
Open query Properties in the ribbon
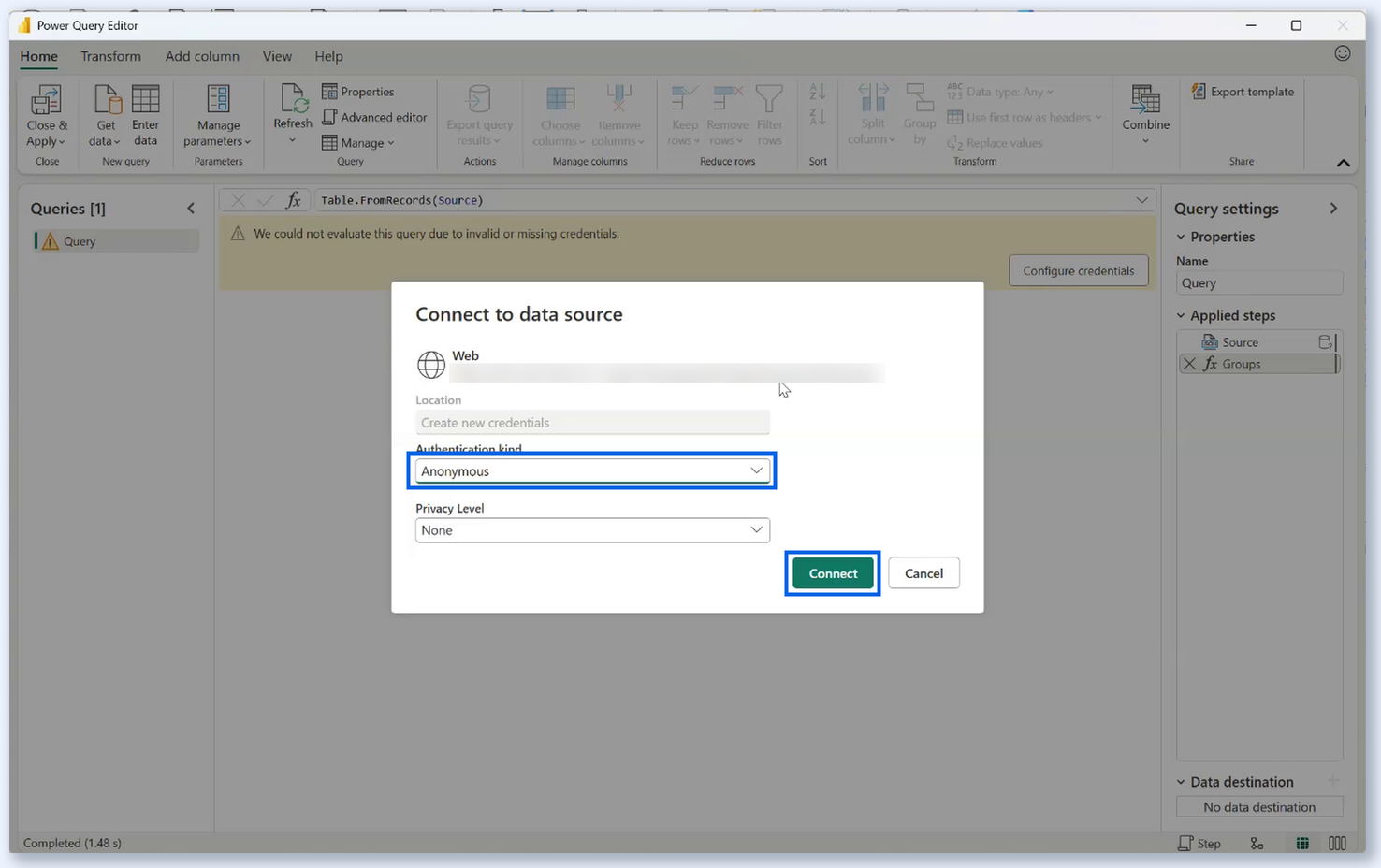358,92
